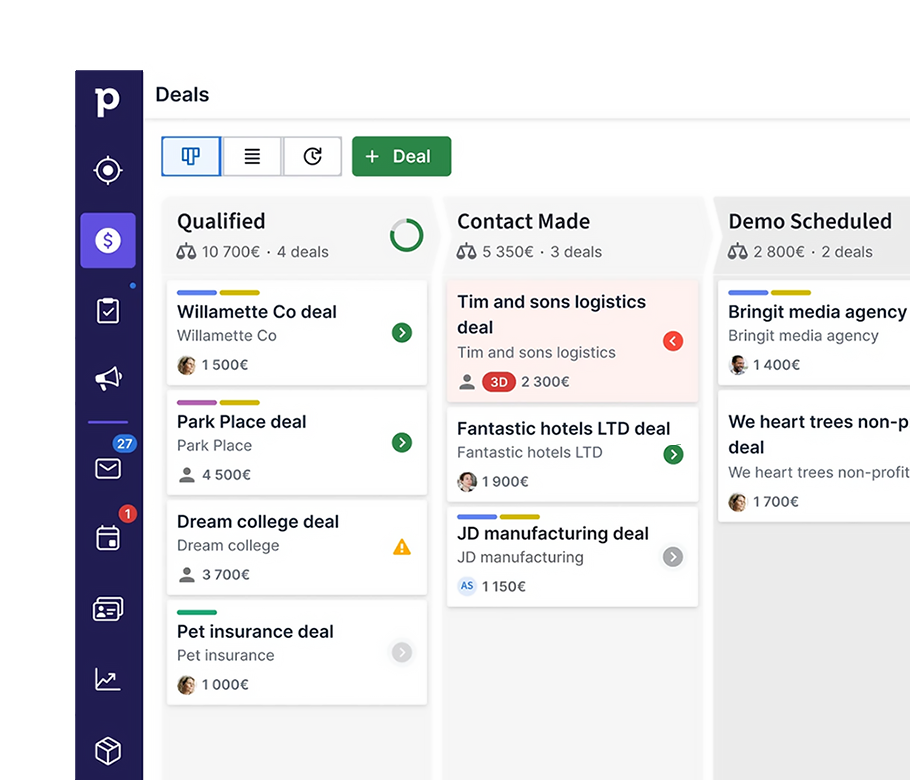Open the Campaigns megaphone icon
Viewport: 910px width, 780px height.
point(108,378)
